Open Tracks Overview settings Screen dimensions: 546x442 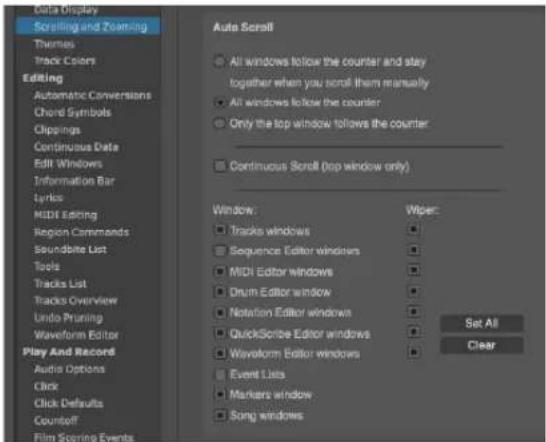tap(76, 300)
